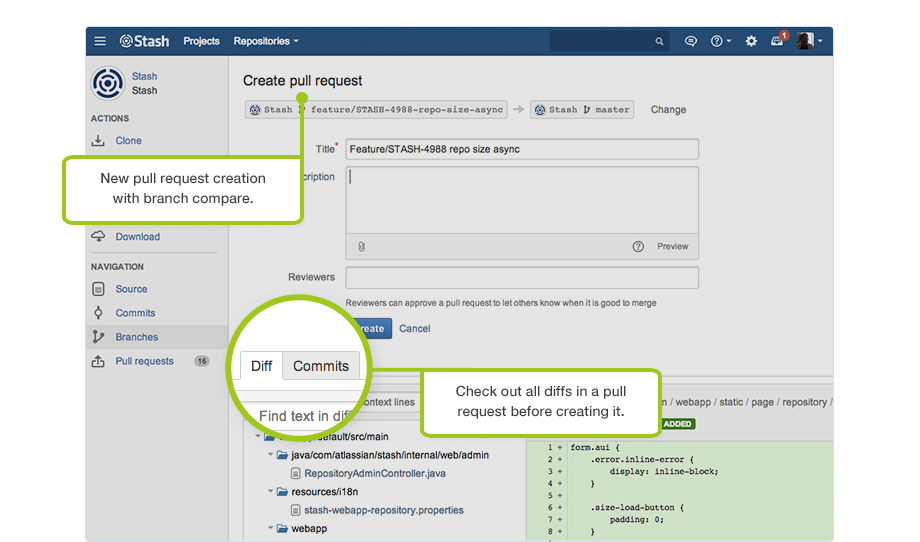This screenshot has width=920, height=542.
Task: Click the Clone download icon
Action: point(98,141)
